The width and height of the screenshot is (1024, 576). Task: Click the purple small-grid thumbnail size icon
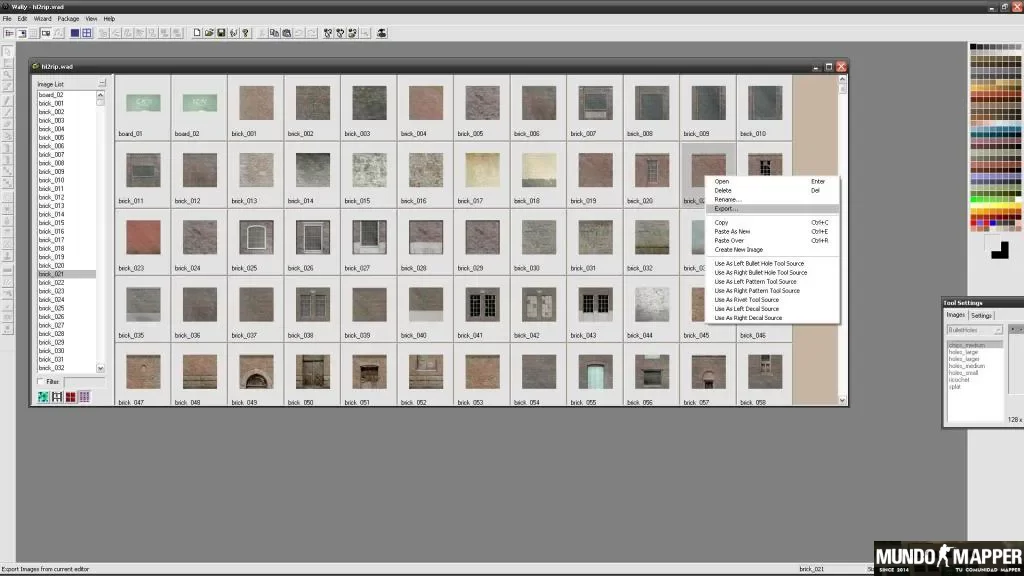(84, 396)
